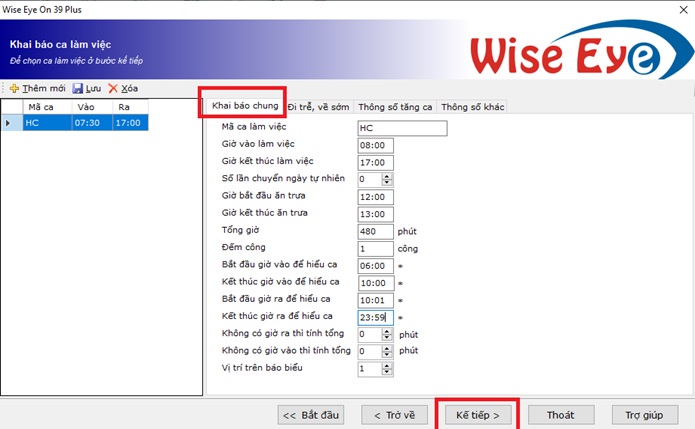The height and width of the screenshot is (429, 695).
Task: Click the Giờ vào làm việc field
Action: click(x=375, y=146)
